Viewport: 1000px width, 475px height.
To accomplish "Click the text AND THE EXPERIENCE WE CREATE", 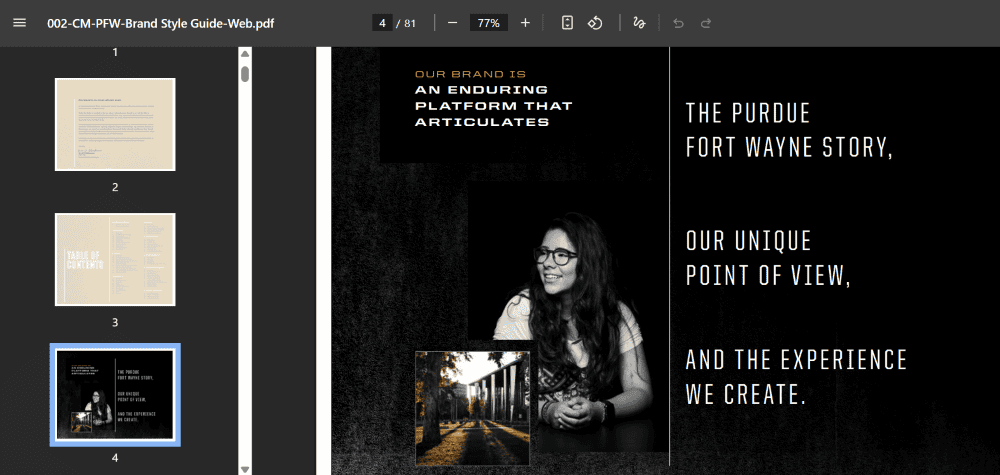I will tap(797, 377).
